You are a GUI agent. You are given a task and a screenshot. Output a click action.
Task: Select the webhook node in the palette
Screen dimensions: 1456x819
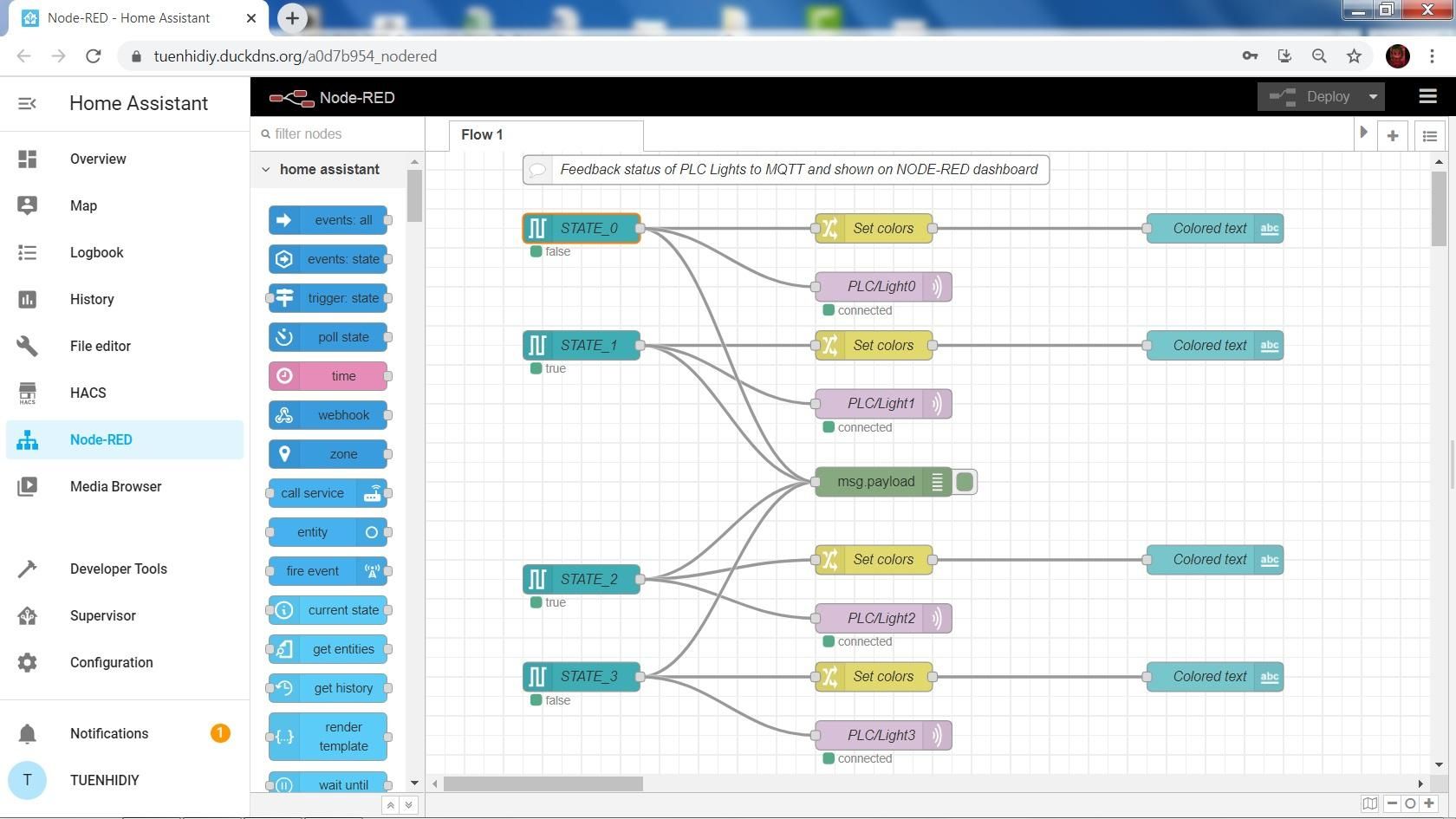[329, 414]
